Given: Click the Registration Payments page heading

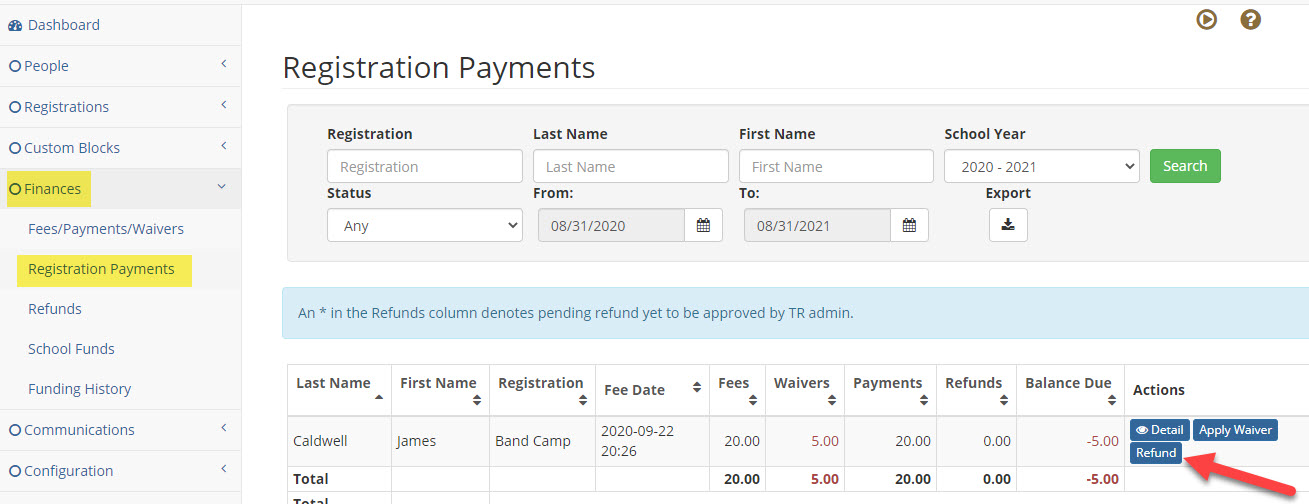Looking at the screenshot, I should tap(439, 68).
